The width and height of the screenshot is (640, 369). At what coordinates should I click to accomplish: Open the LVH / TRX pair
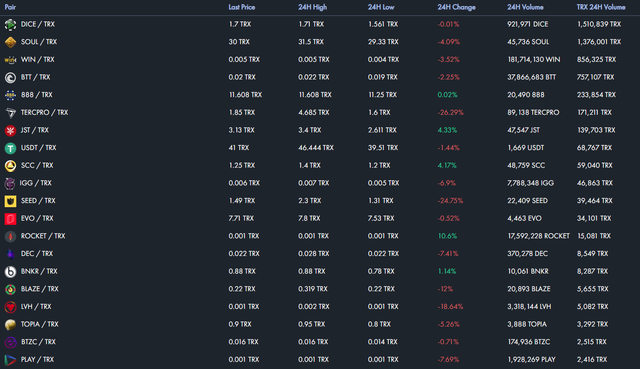[36, 306]
